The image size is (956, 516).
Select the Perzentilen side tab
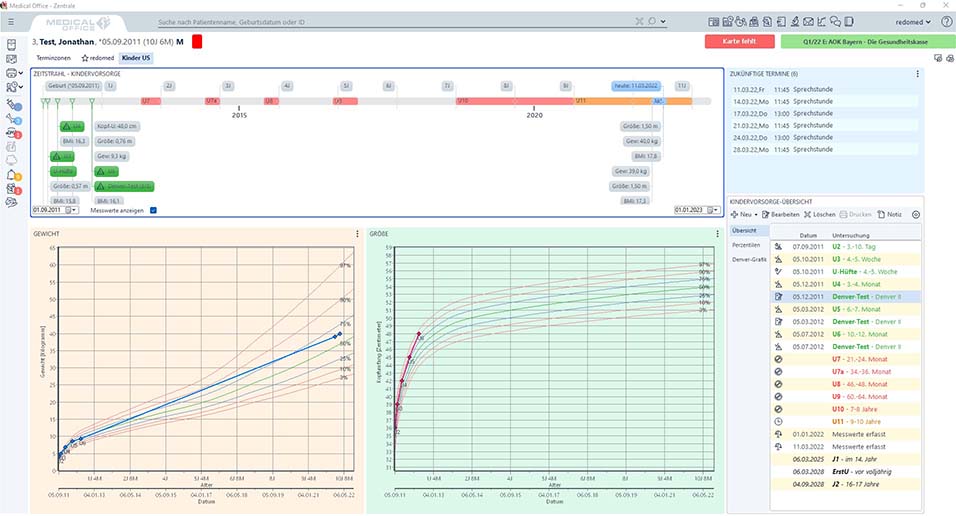pyautogui.click(x=746, y=245)
